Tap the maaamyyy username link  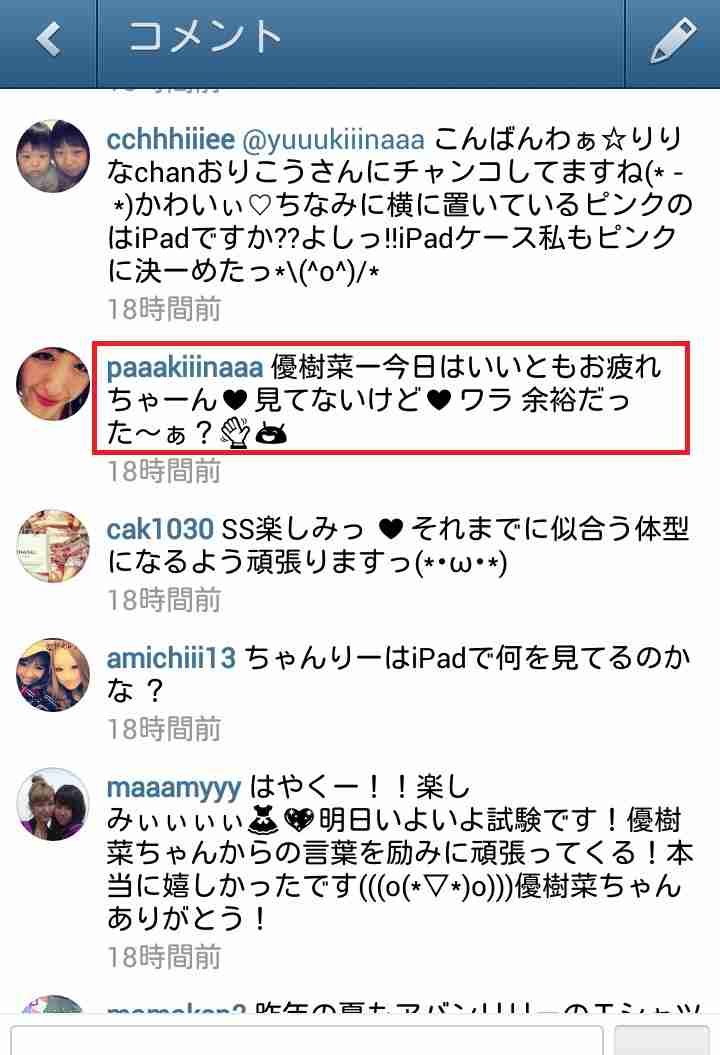[174, 788]
